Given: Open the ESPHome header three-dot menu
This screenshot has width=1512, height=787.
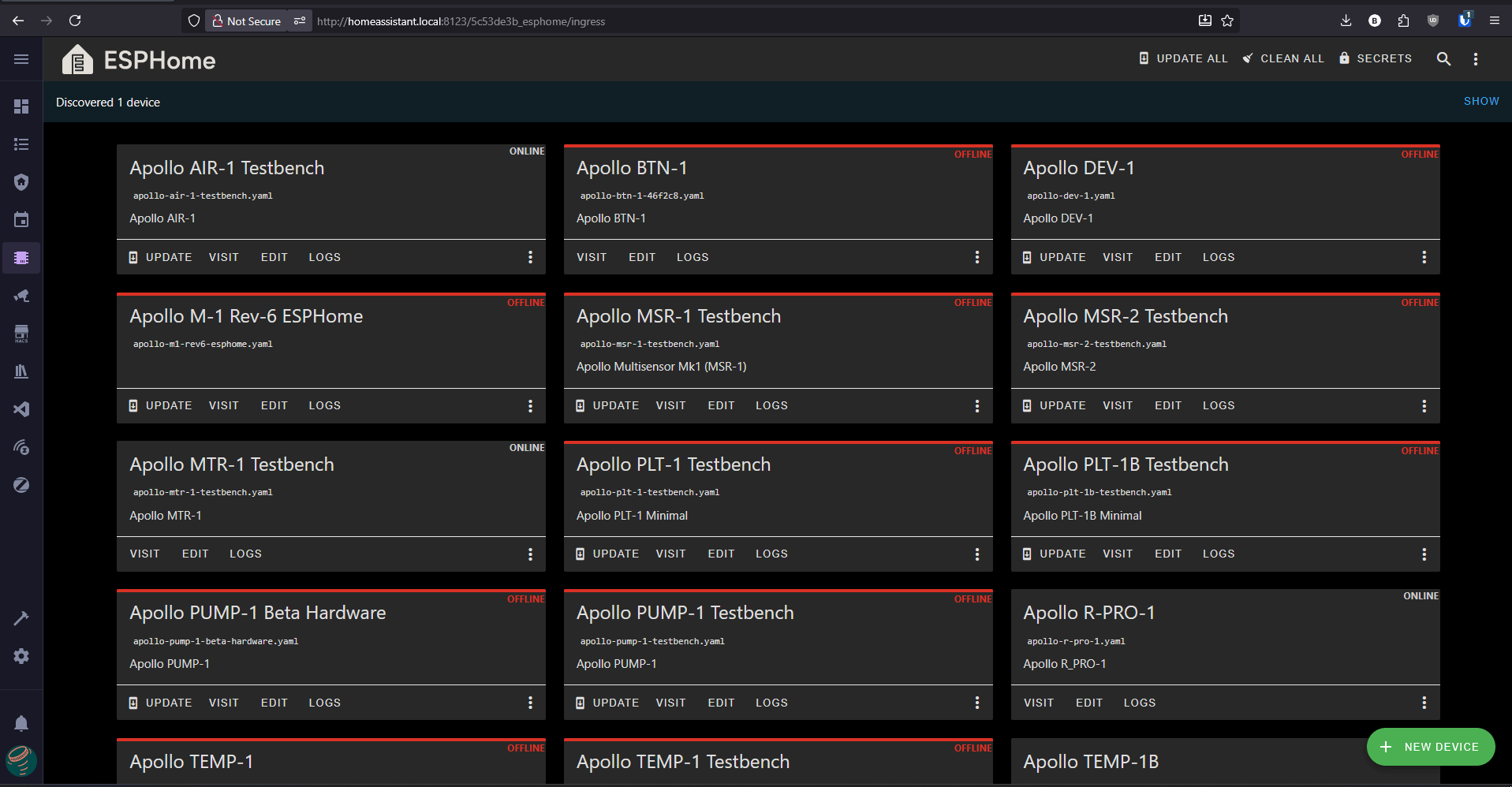Looking at the screenshot, I should (1476, 58).
